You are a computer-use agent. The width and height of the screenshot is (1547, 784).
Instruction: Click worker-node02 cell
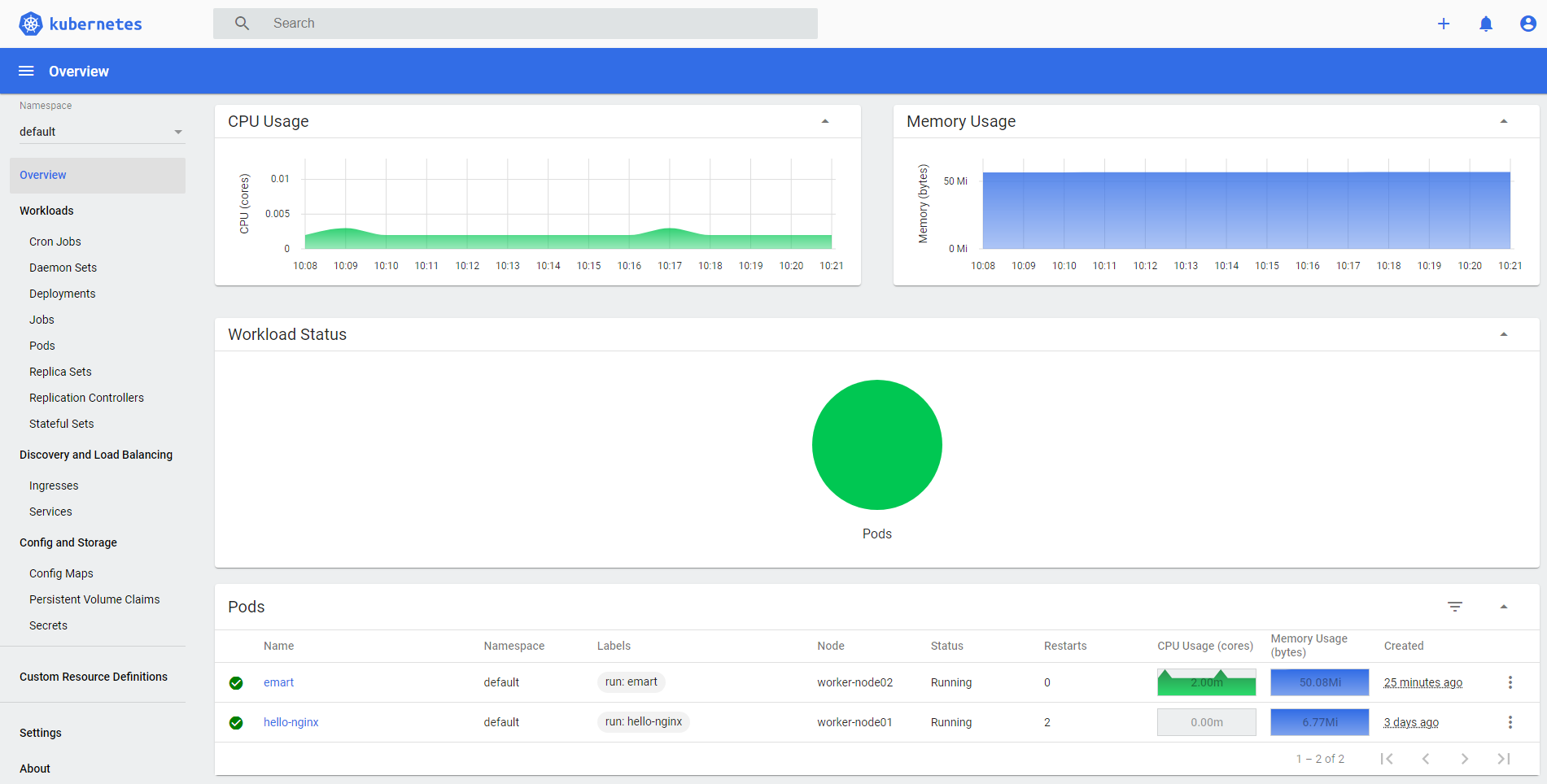click(x=855, y=682)
